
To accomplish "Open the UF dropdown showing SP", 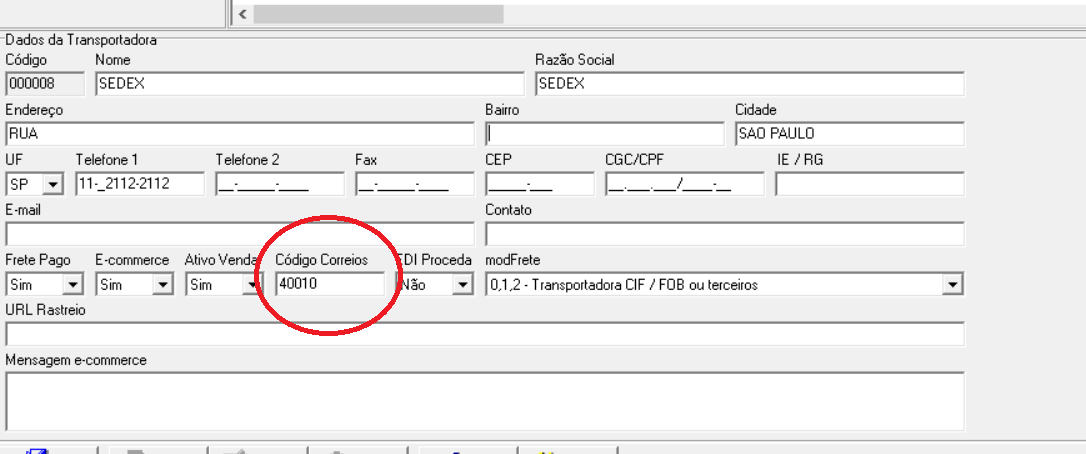I will [x=53, y=185].
